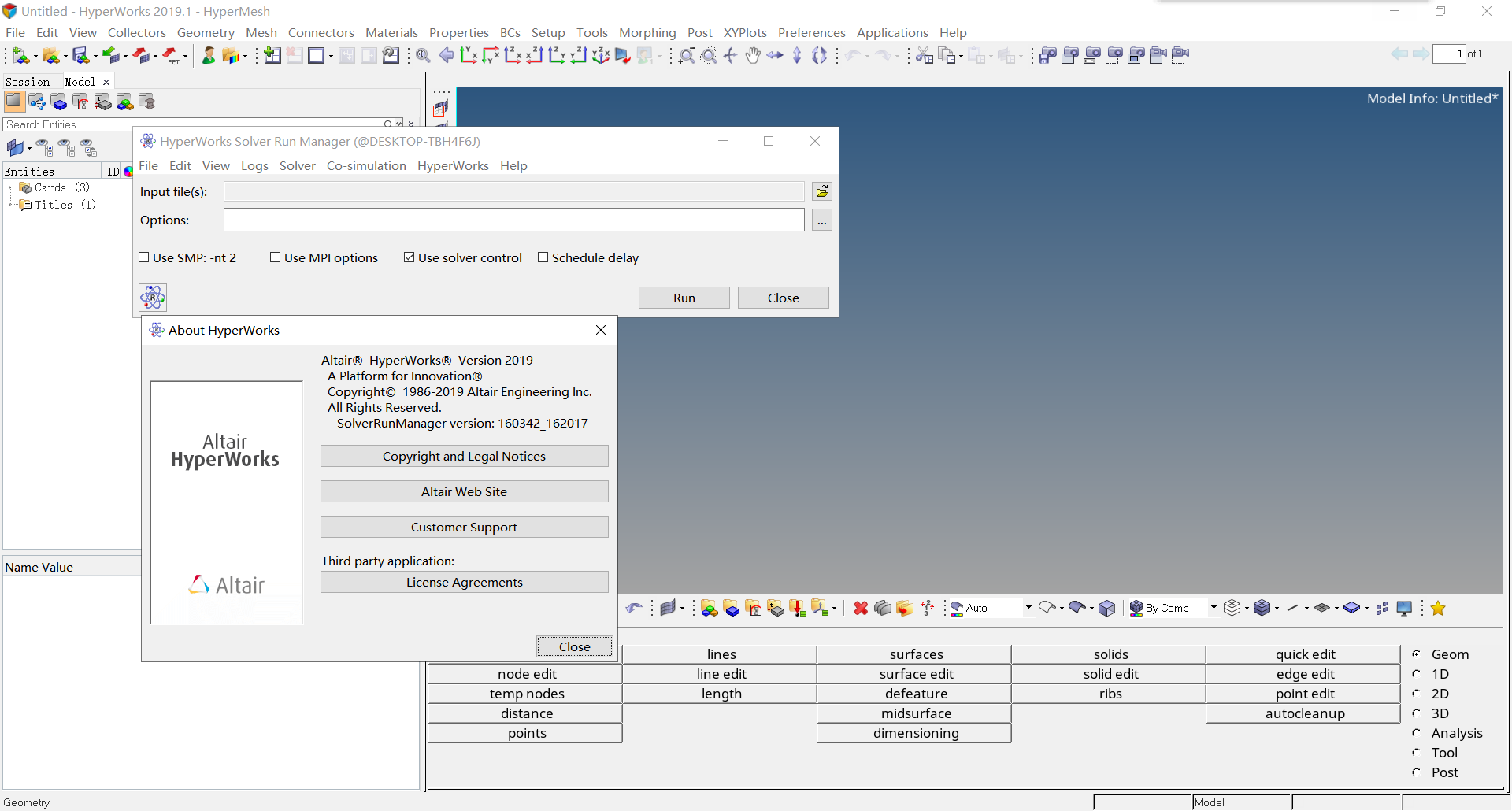Click the color column header in Entities browser

pos(128,172)
